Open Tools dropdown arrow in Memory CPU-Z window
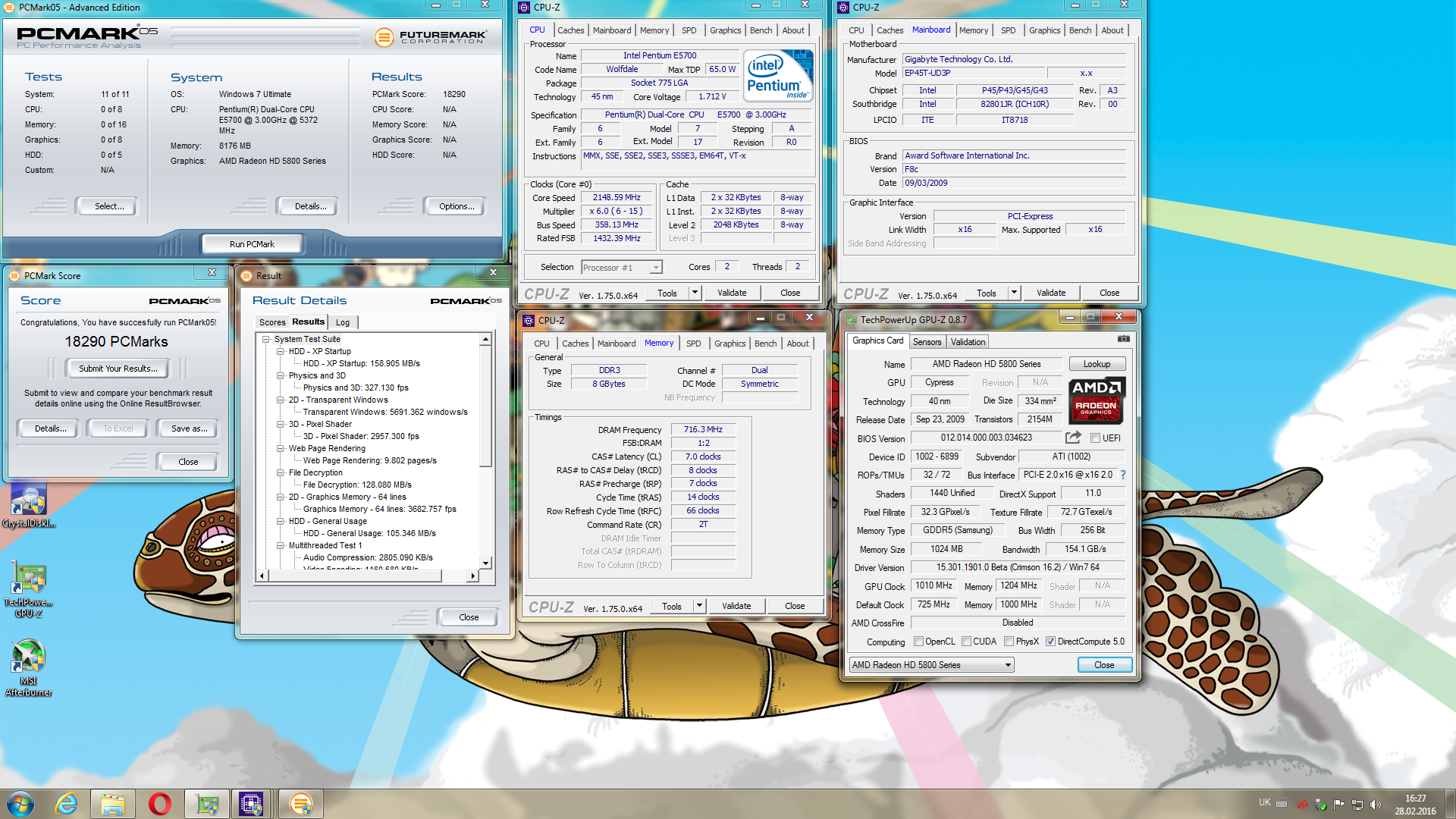1456x819 pixels. pyautogui.click(x=700, y=606)
